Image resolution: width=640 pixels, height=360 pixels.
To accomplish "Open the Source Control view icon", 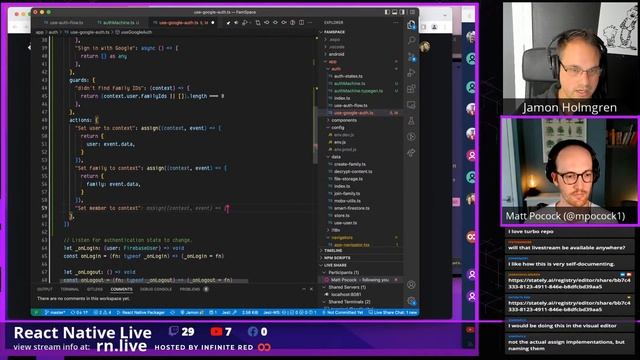I will coord(411,57).
